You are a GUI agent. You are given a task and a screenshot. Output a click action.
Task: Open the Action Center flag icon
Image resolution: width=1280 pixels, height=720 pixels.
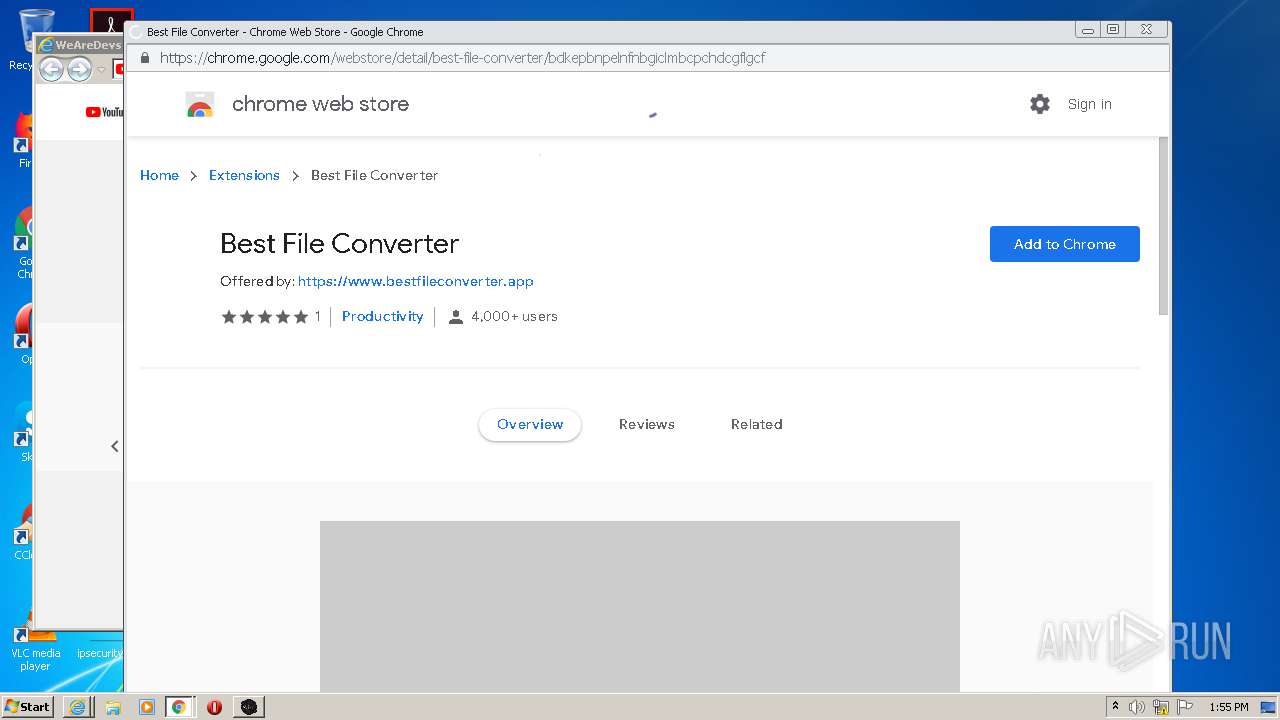[x=1185, y=707]
